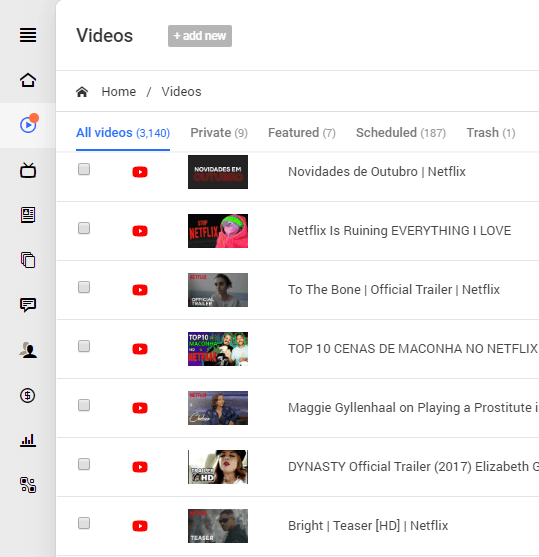Switch to the All videos tab

click(x=123, y=133)
